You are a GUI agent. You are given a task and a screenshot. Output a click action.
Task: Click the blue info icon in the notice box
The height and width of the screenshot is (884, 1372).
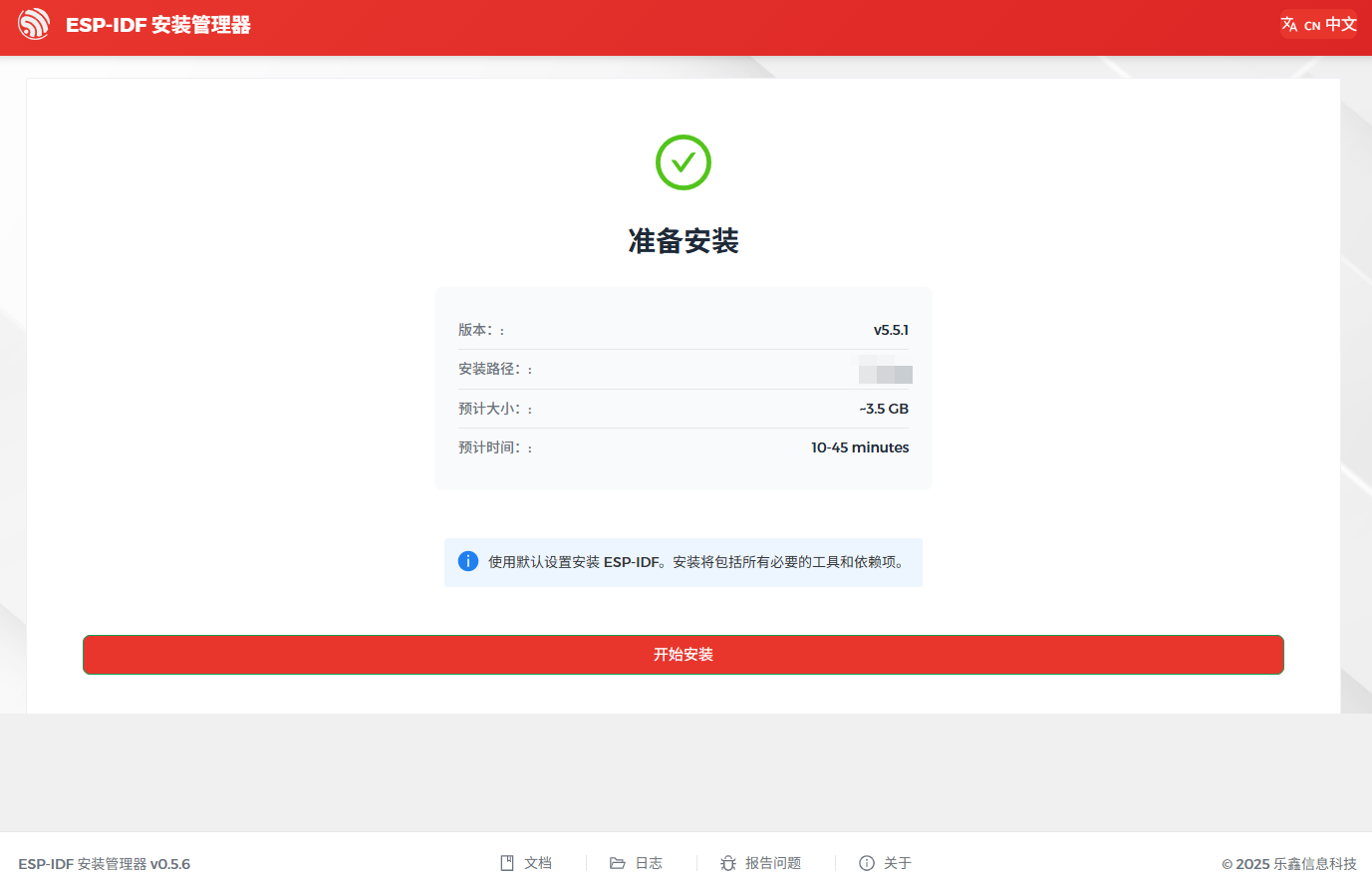pyautogui.click(x=468, y=561)
